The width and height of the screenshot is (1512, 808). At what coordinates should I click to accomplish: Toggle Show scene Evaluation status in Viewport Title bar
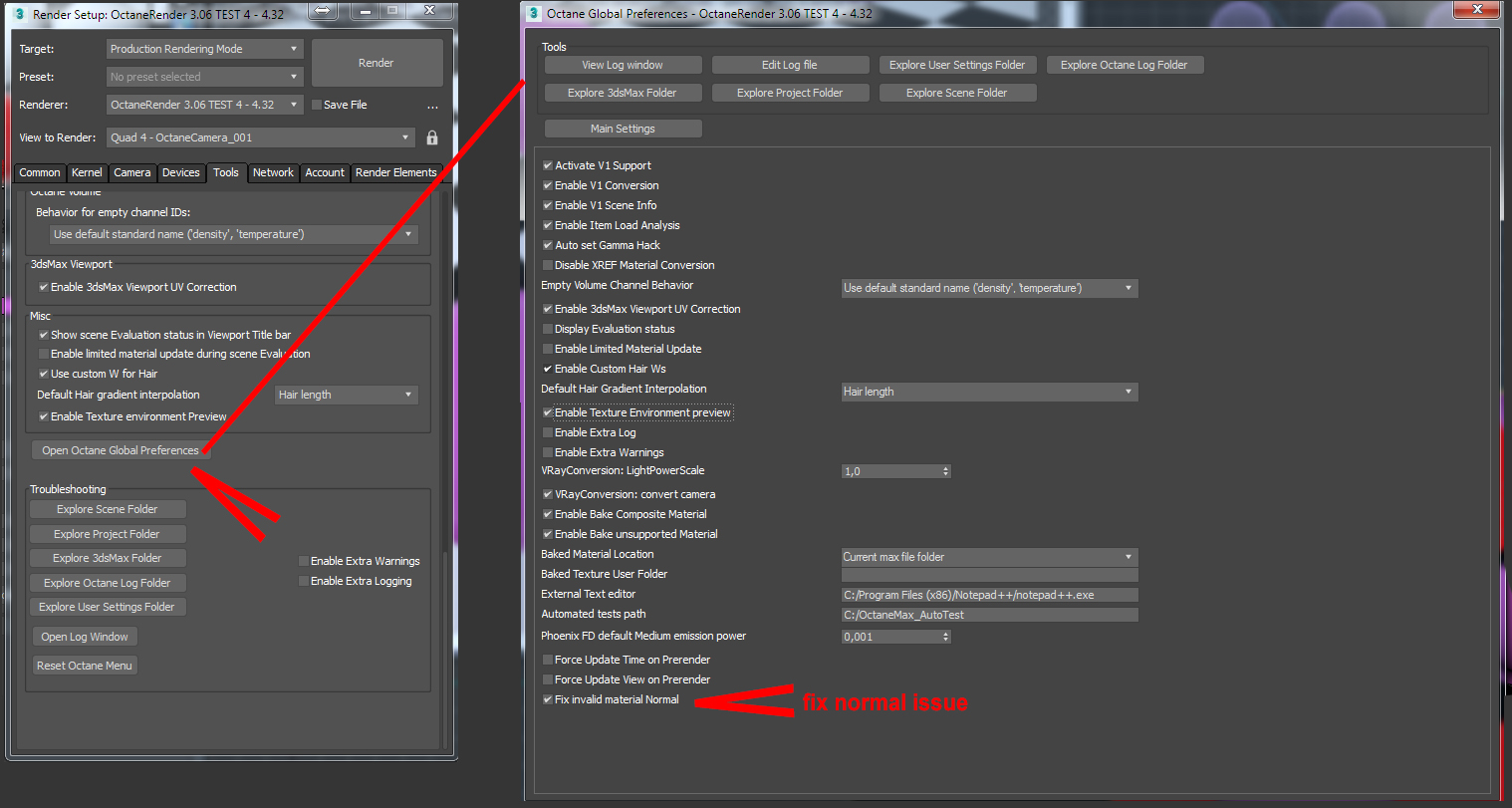pyautogui.click(x=44, y=335)
